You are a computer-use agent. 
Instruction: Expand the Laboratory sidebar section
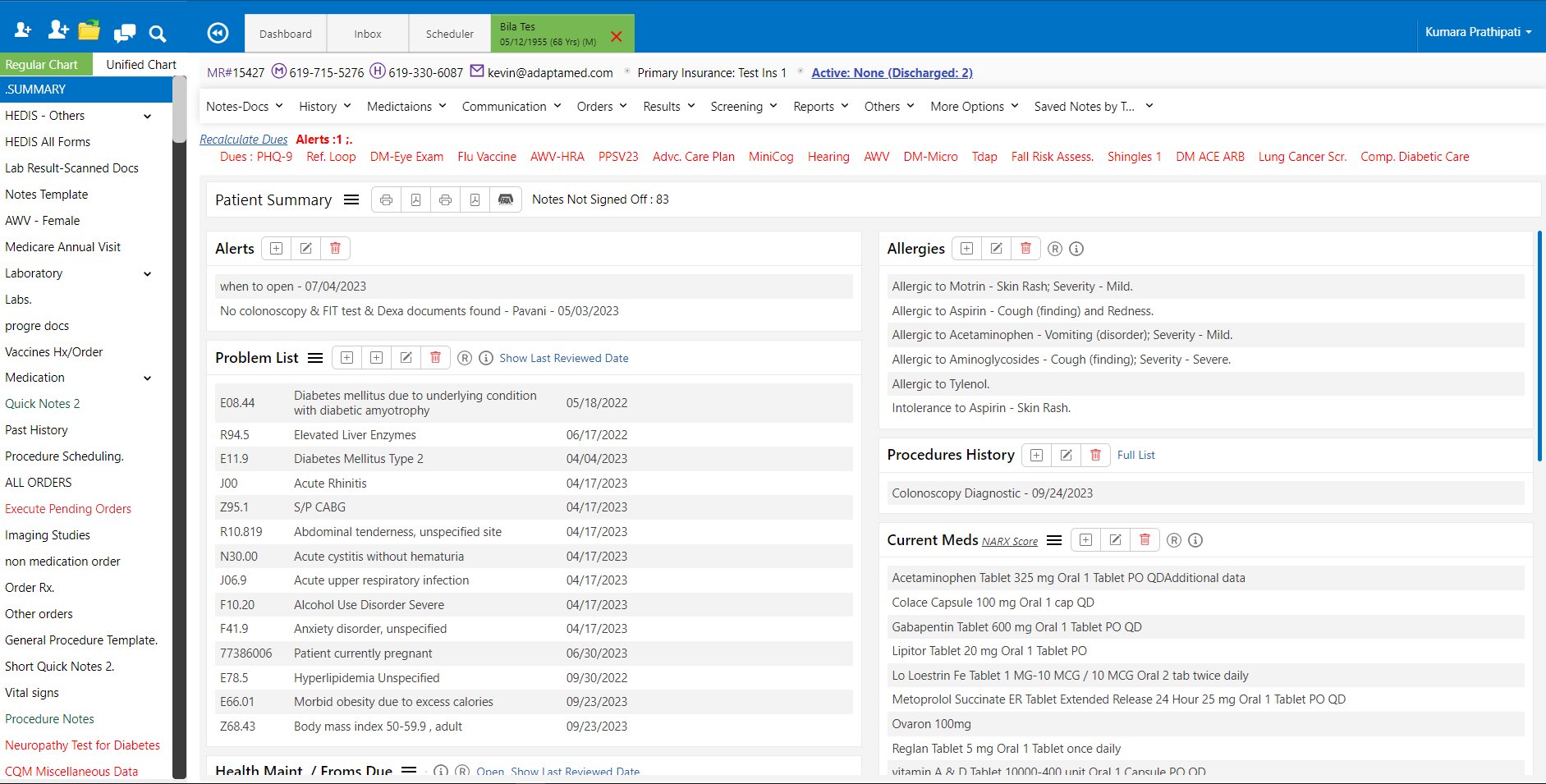coord(147,273)
